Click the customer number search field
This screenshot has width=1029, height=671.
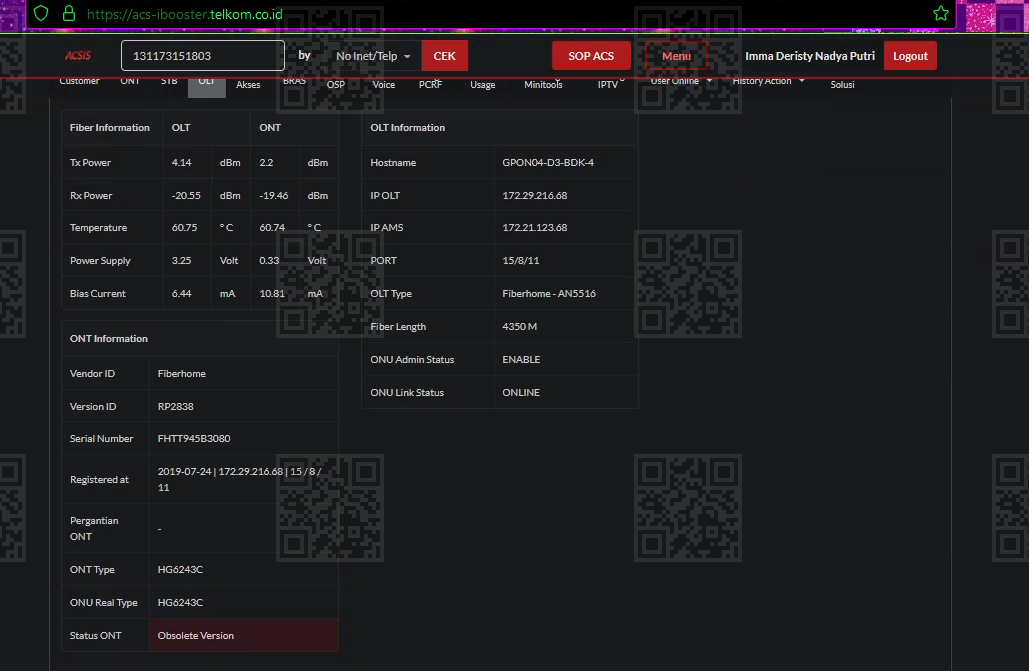point(203,56)
